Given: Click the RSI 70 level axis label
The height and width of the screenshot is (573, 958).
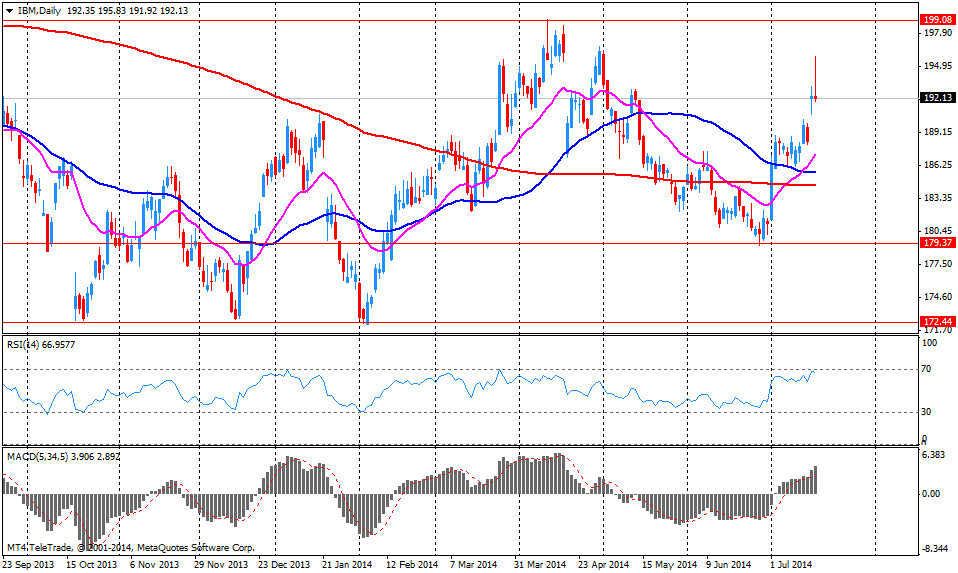Looking at the screenshot, I should pos(927,369).
